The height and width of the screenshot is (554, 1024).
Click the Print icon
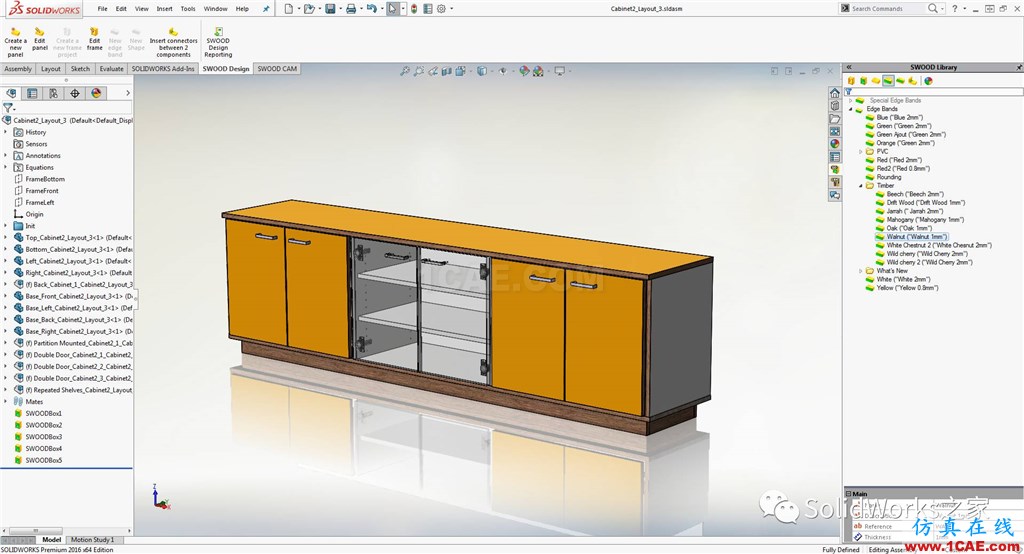tap(351, 8)
